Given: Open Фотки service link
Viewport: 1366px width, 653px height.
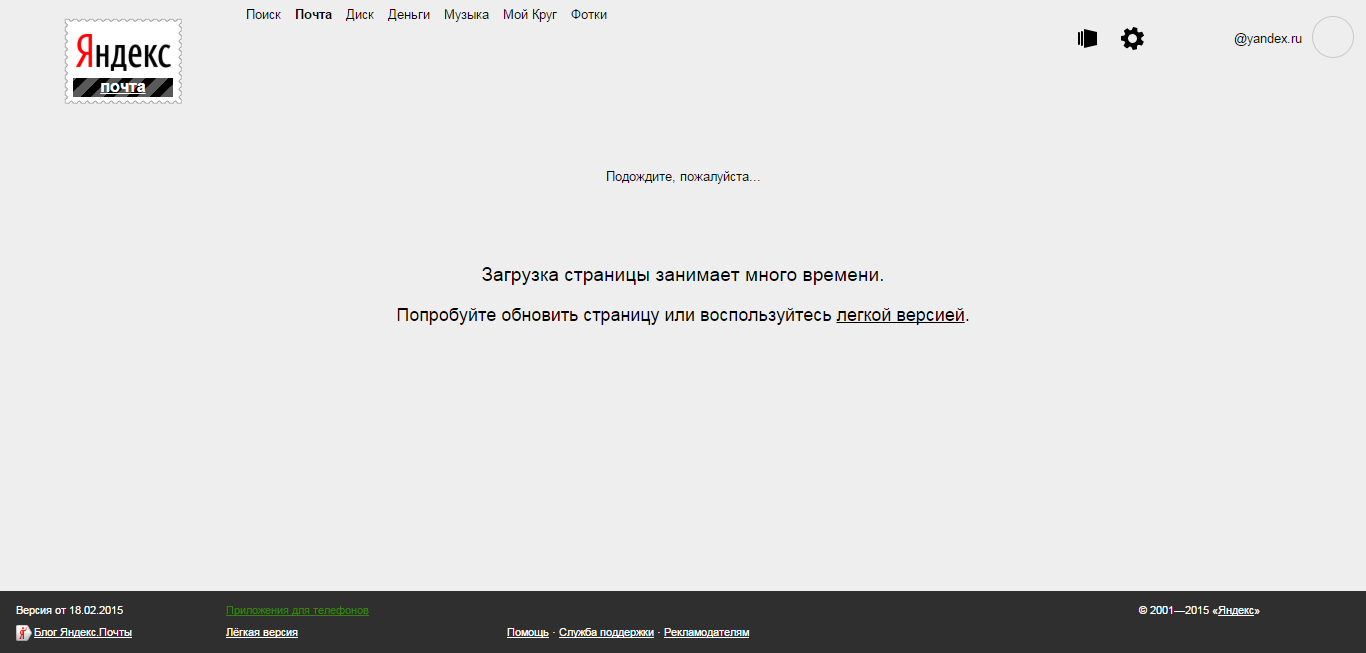Looking at the screenshot, I should tap(589, 15).
